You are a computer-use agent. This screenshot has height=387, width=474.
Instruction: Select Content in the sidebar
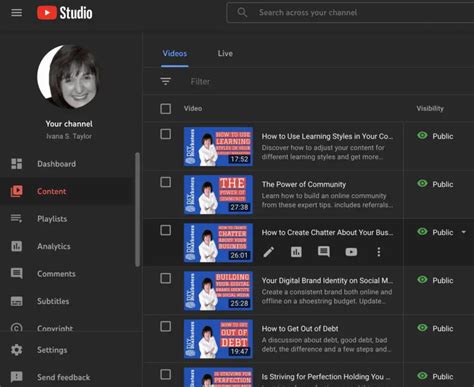tap(51, 191)
